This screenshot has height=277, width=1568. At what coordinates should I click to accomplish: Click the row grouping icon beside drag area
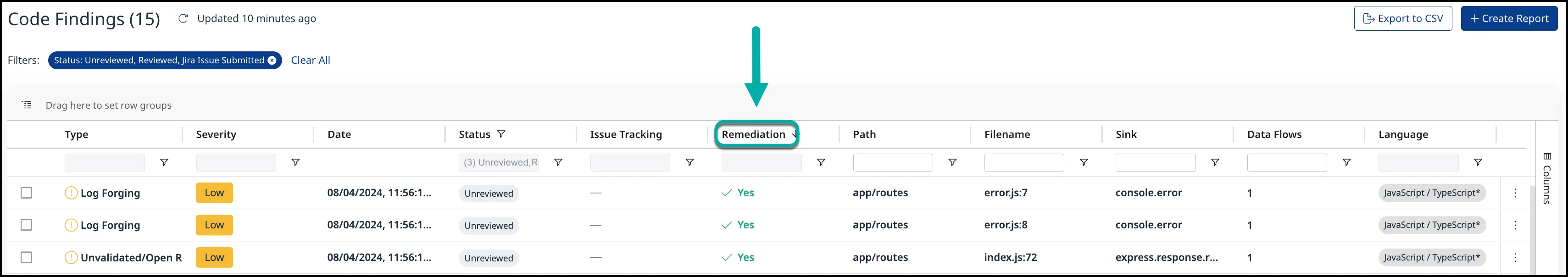(26, 105)
